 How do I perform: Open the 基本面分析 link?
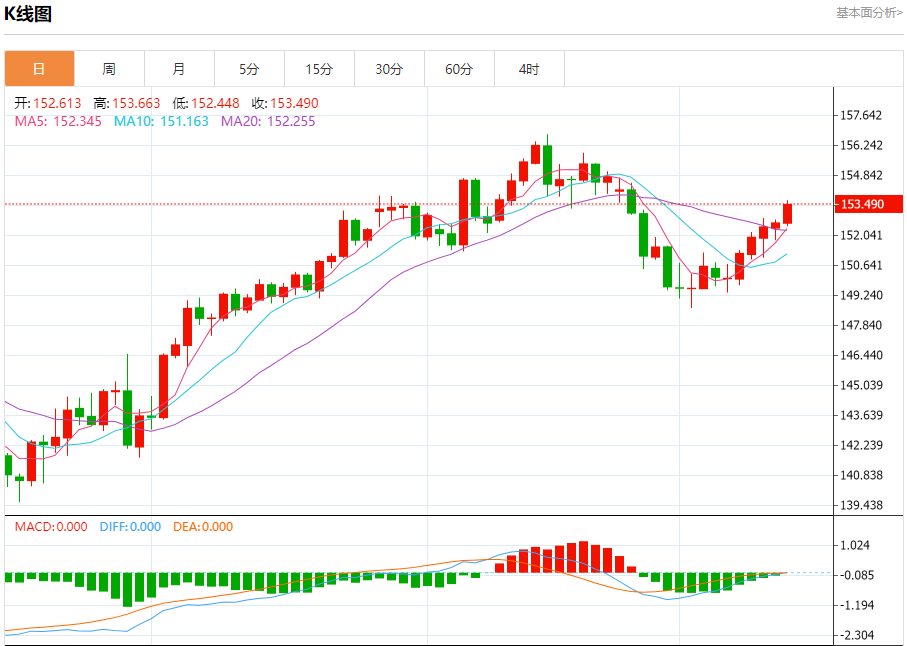click(x=869, y=12)
